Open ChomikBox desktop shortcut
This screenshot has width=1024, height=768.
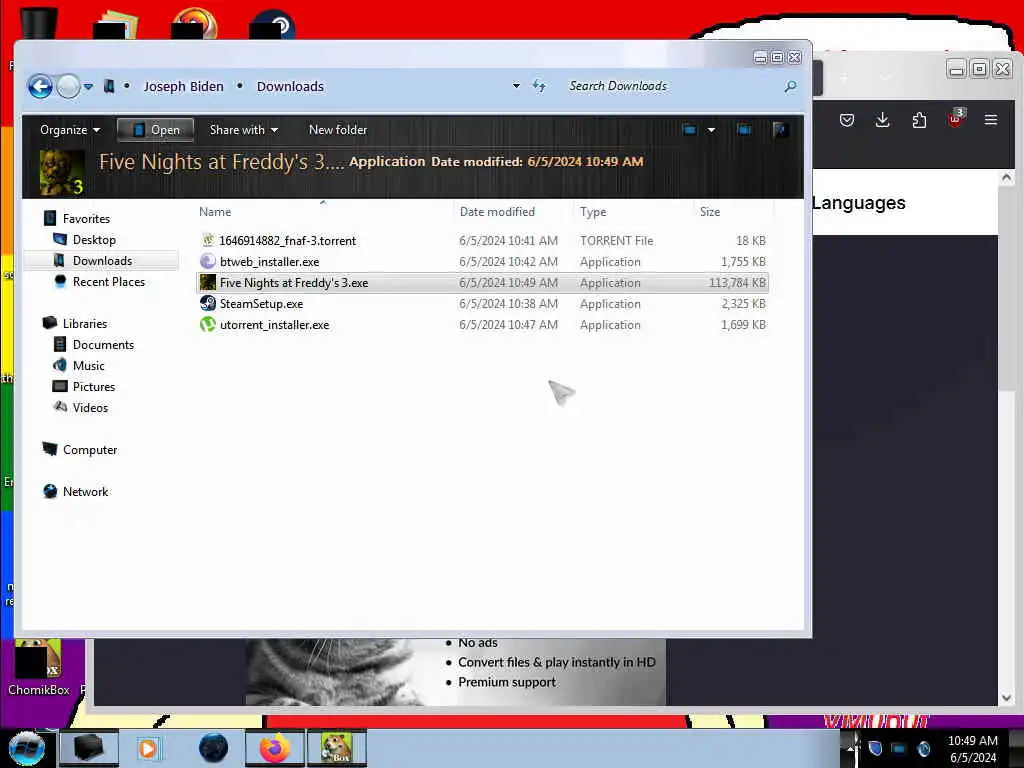(39, 667)
